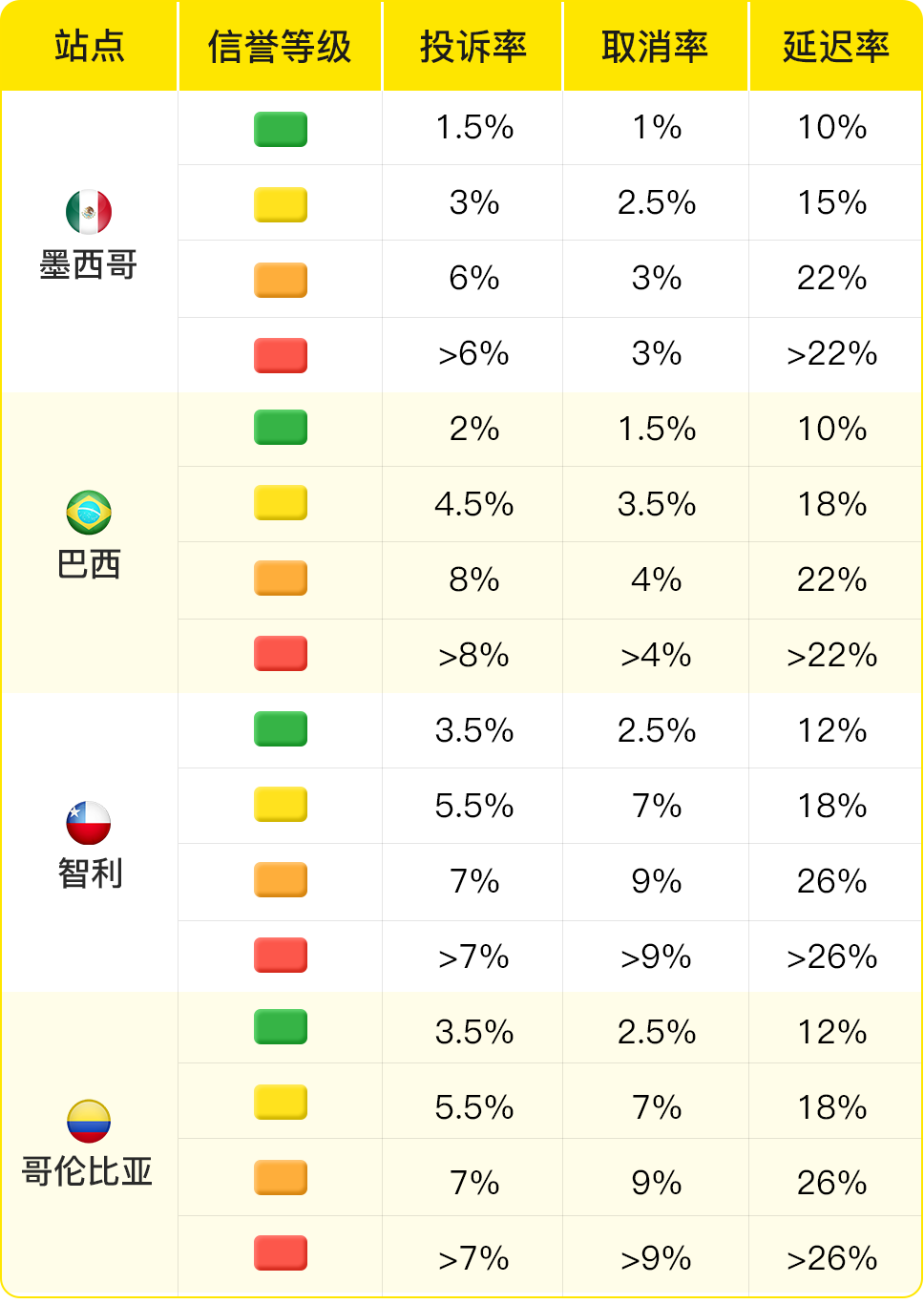This screenshot has height=1304, width=924.
Task: Click the 站点 column header
Action: coord(90,46)
